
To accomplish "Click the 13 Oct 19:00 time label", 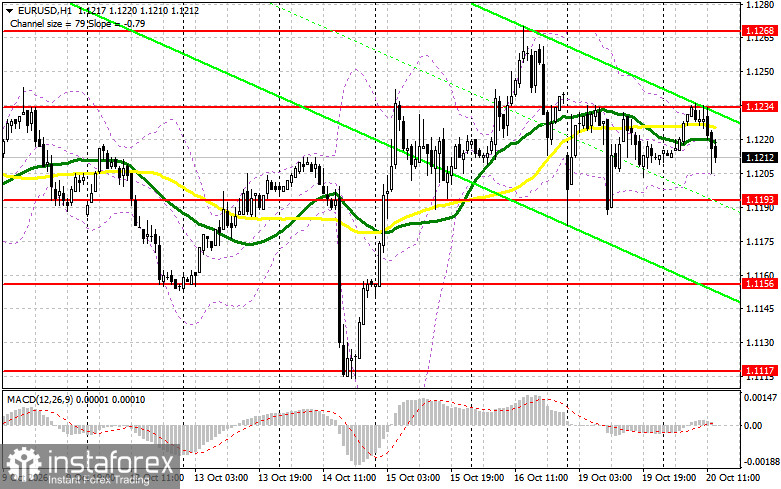I will tap(285, 478).
